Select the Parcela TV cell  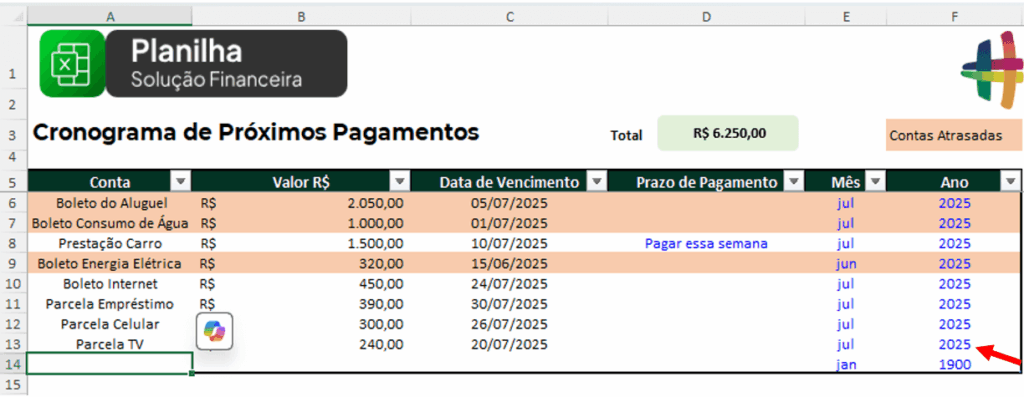110,344
